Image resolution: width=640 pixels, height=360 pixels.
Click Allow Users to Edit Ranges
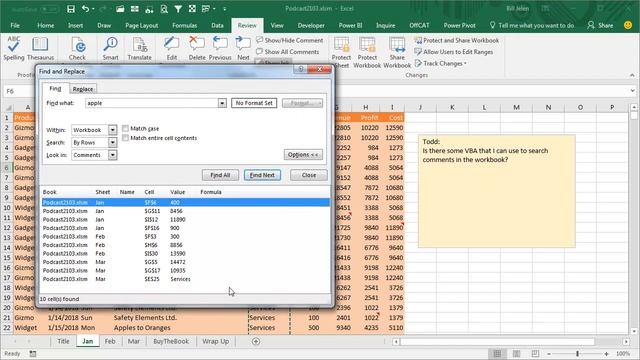(x=453, y=52)
